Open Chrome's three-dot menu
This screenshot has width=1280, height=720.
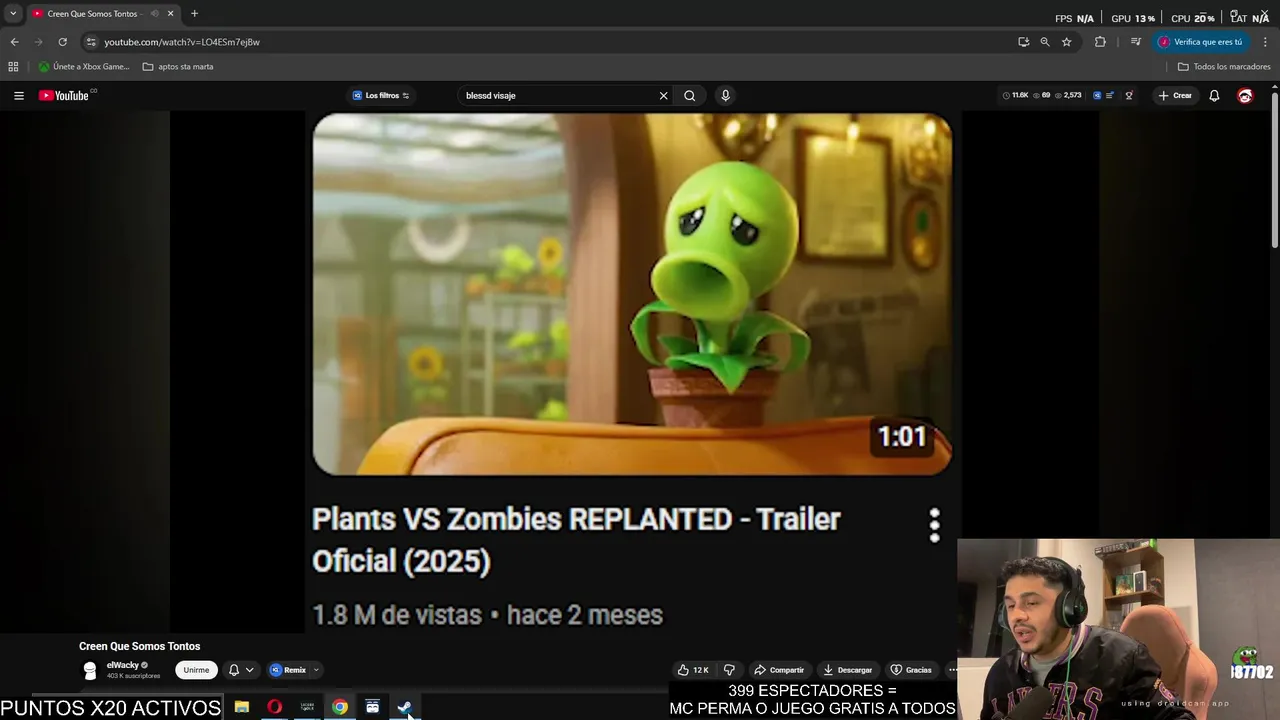coord(1265,42)
